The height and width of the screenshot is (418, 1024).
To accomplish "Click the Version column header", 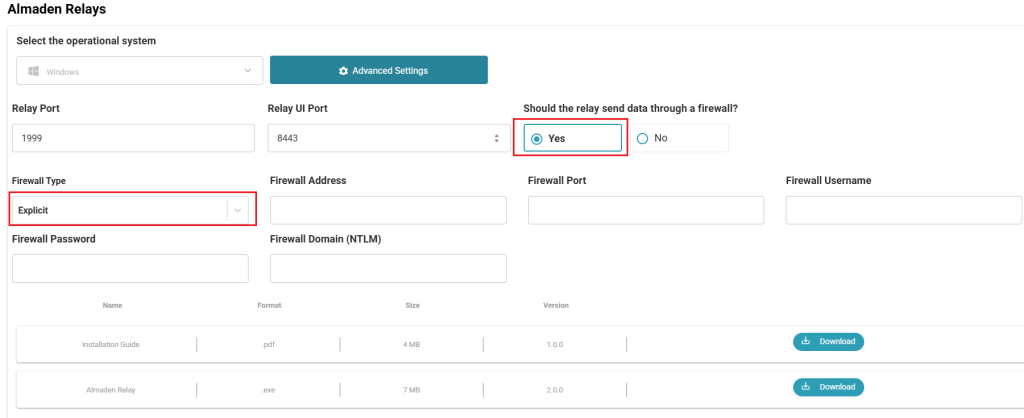I will [556, 305].
